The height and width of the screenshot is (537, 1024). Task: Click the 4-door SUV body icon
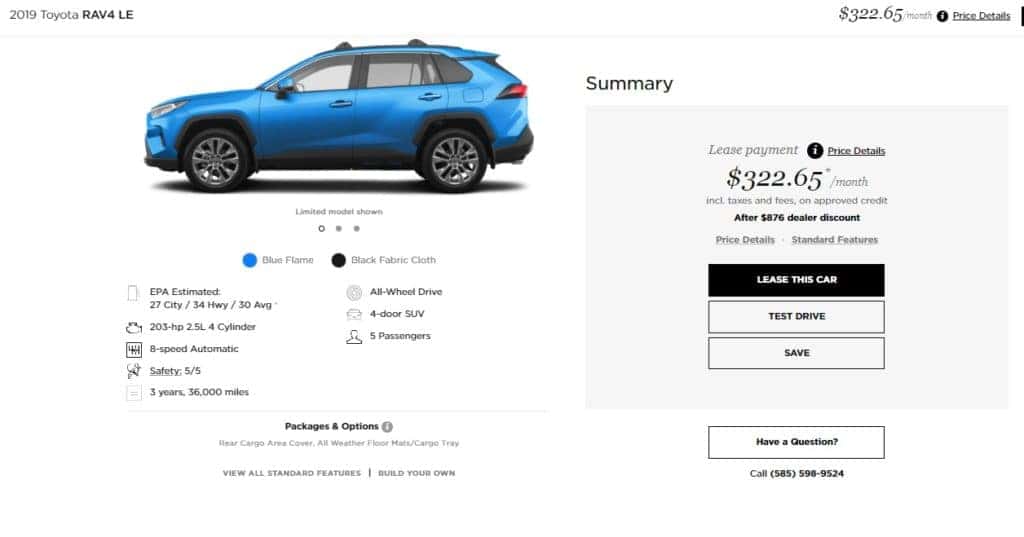[x=354, y=315]
